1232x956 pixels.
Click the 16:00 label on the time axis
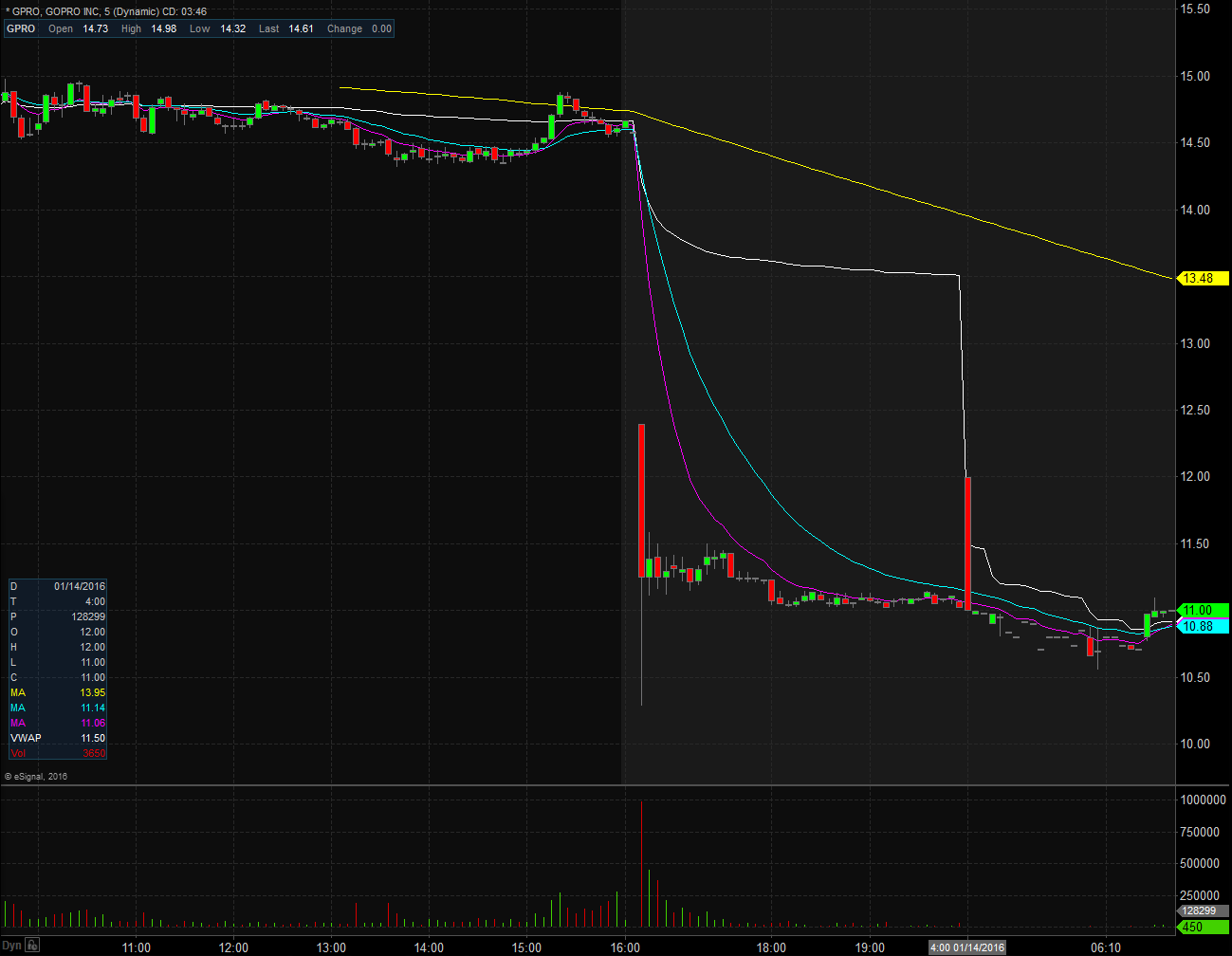coord(625,947)
